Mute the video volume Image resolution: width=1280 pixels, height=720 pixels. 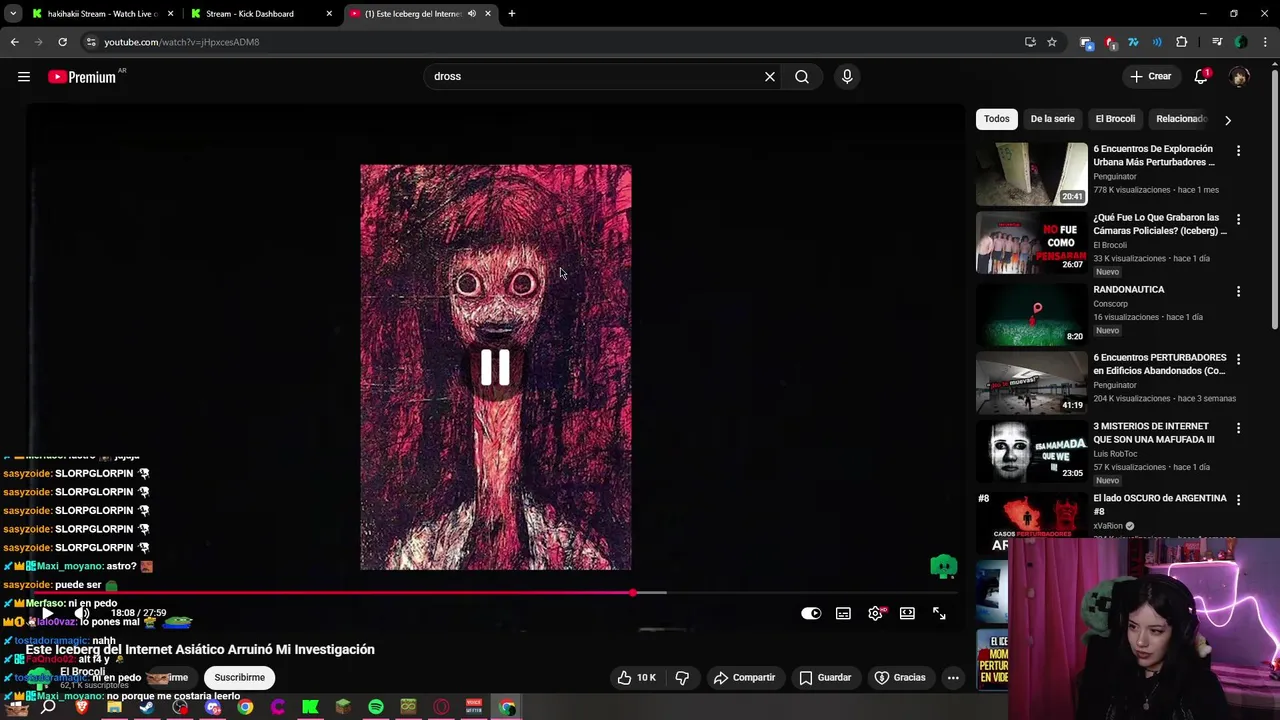click(82, 613)
